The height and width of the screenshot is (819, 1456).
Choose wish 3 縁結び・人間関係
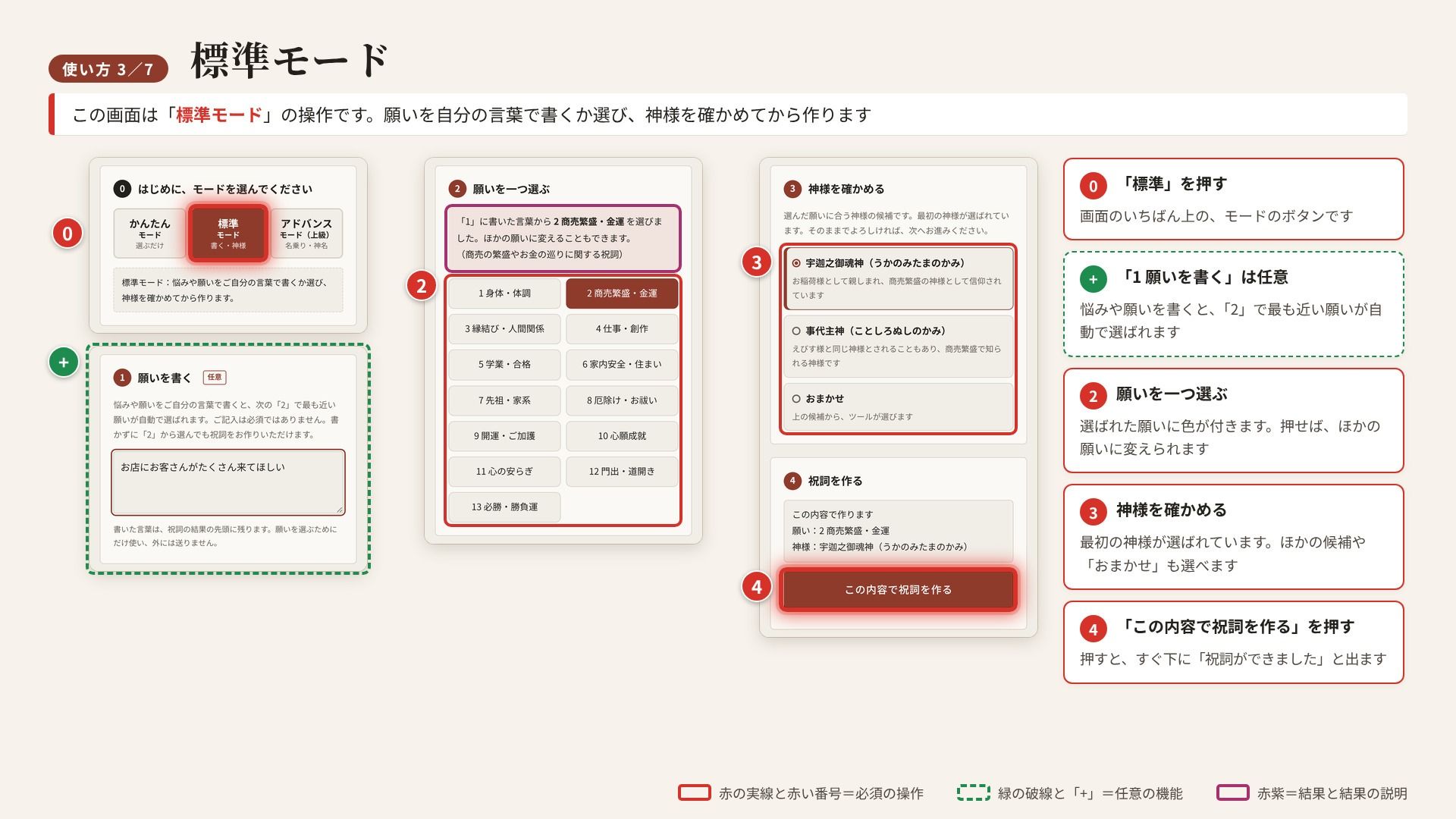504,329
